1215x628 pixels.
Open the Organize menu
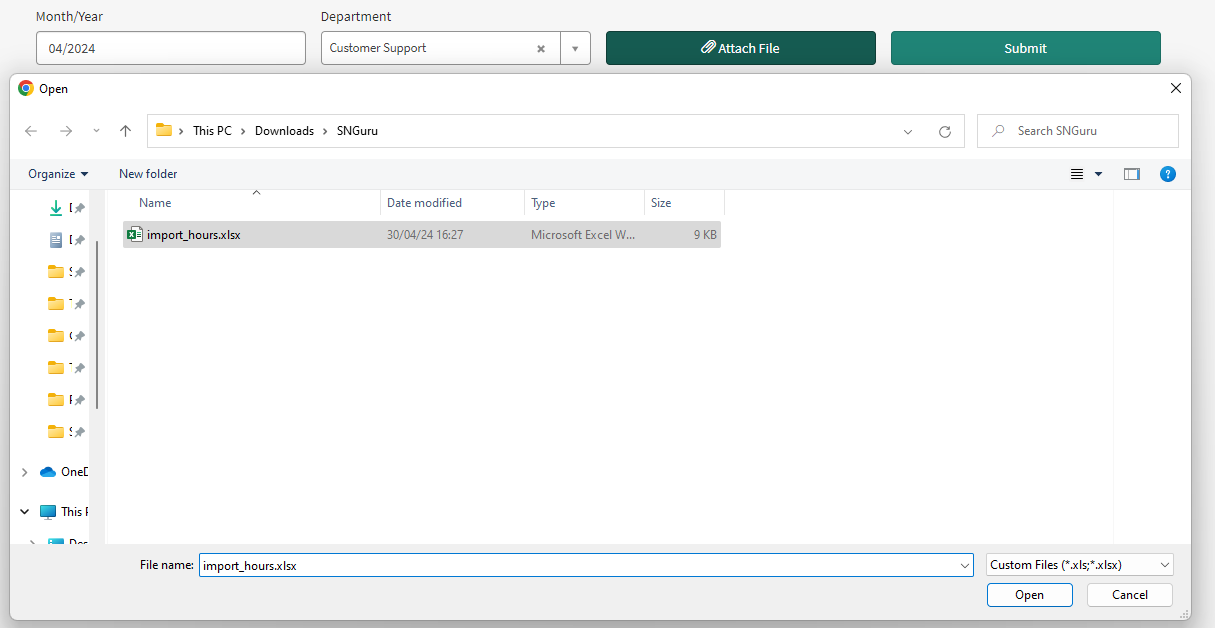click(58, 174)
